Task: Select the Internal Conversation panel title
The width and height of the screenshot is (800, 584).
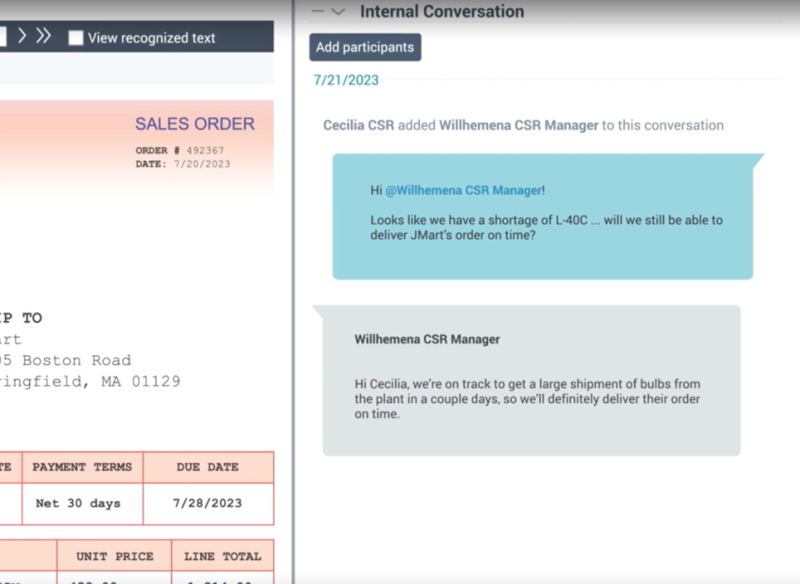Action: pos(441,12)
